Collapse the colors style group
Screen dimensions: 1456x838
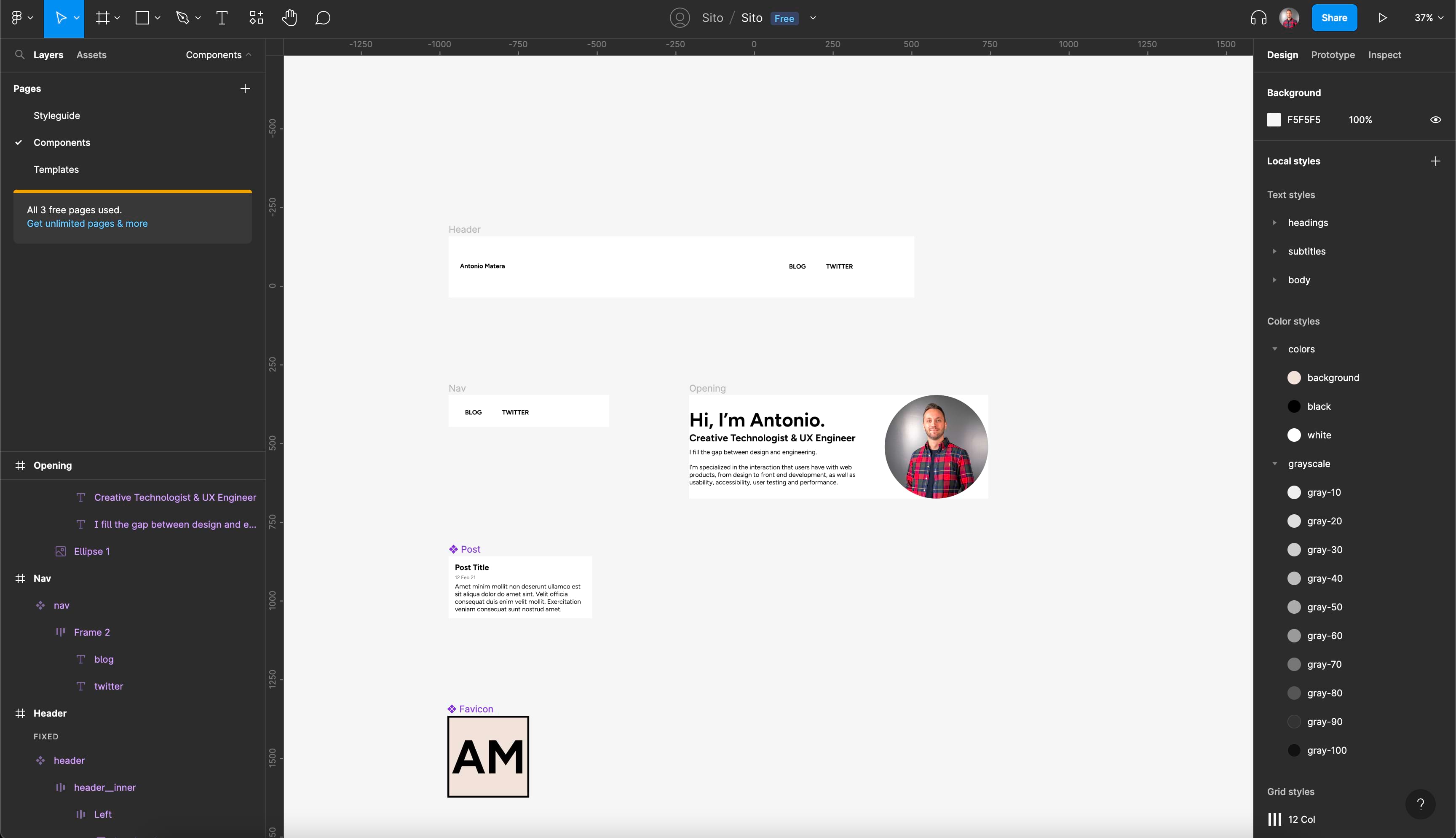coord(1274,349)
